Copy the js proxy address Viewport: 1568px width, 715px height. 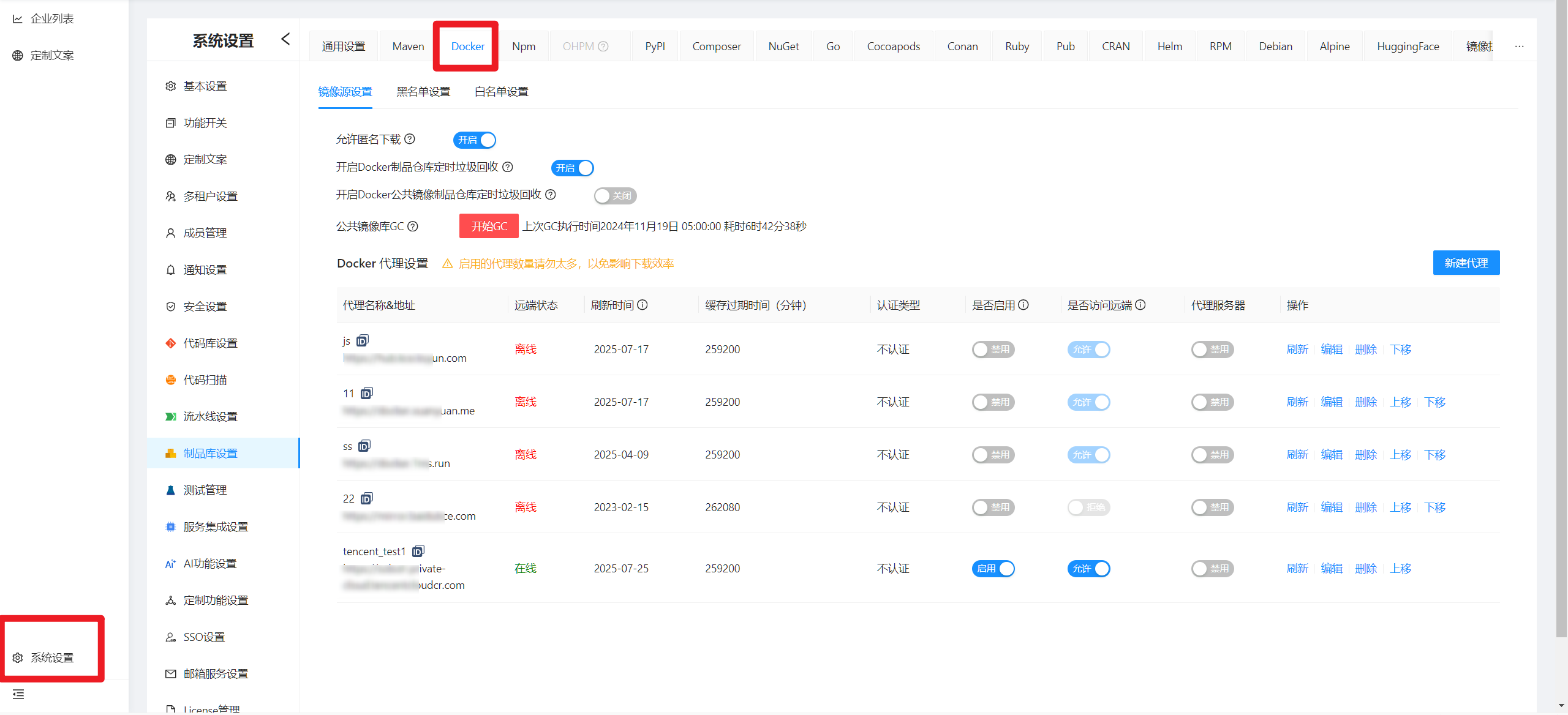point(362,341)
